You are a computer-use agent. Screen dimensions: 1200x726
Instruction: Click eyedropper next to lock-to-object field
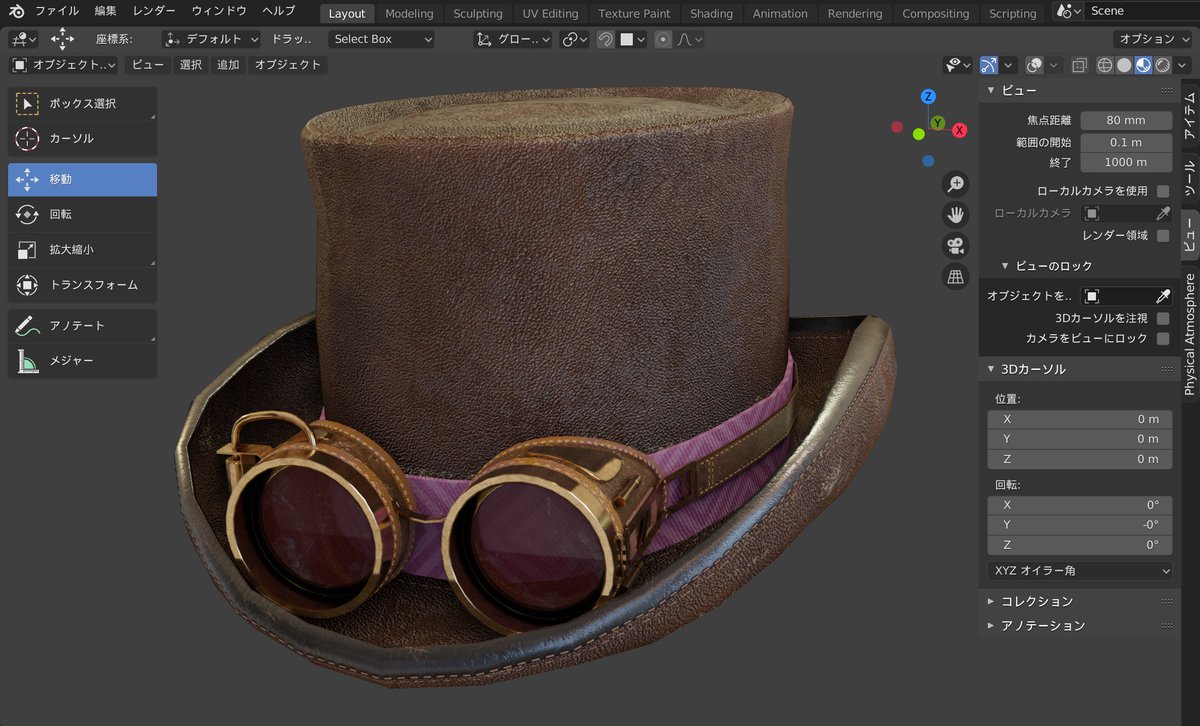1163,296
